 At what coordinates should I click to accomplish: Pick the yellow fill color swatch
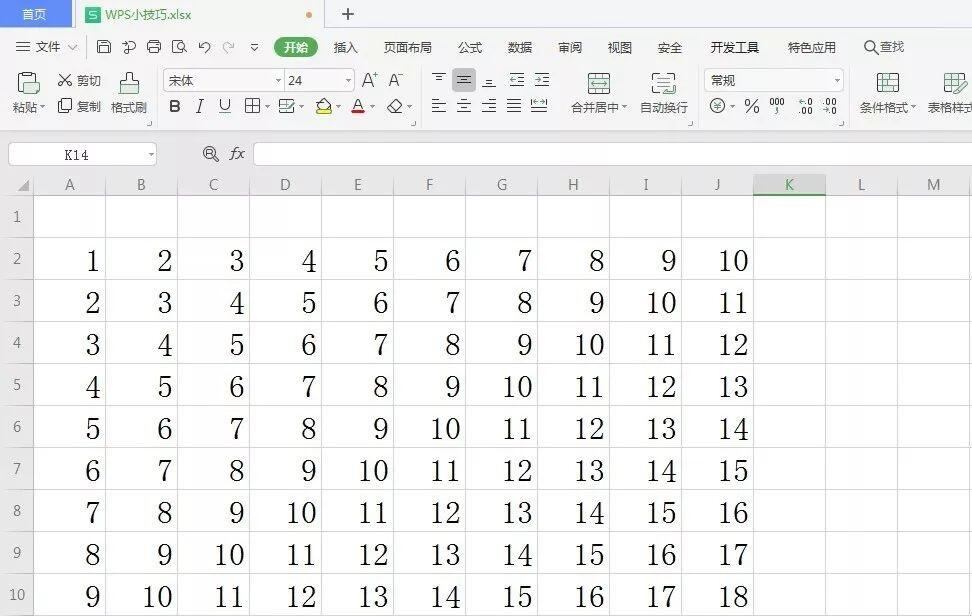point(324,107)
